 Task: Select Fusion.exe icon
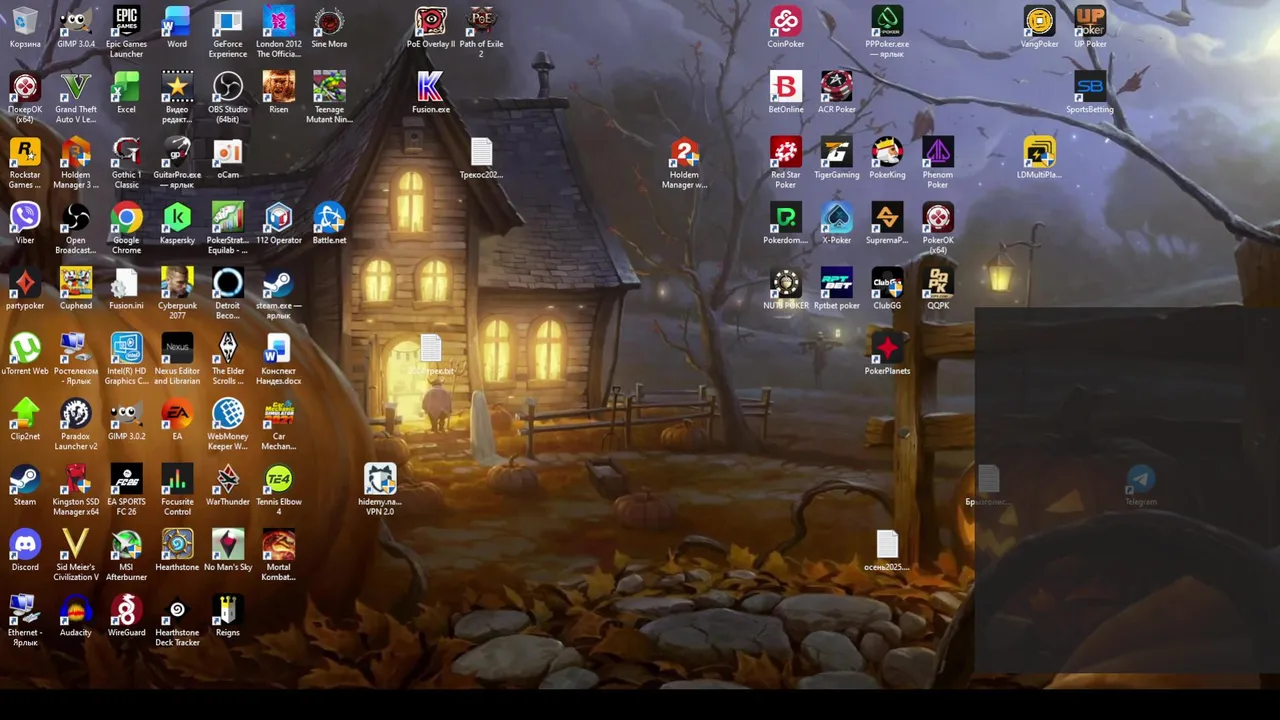[431, 93]
